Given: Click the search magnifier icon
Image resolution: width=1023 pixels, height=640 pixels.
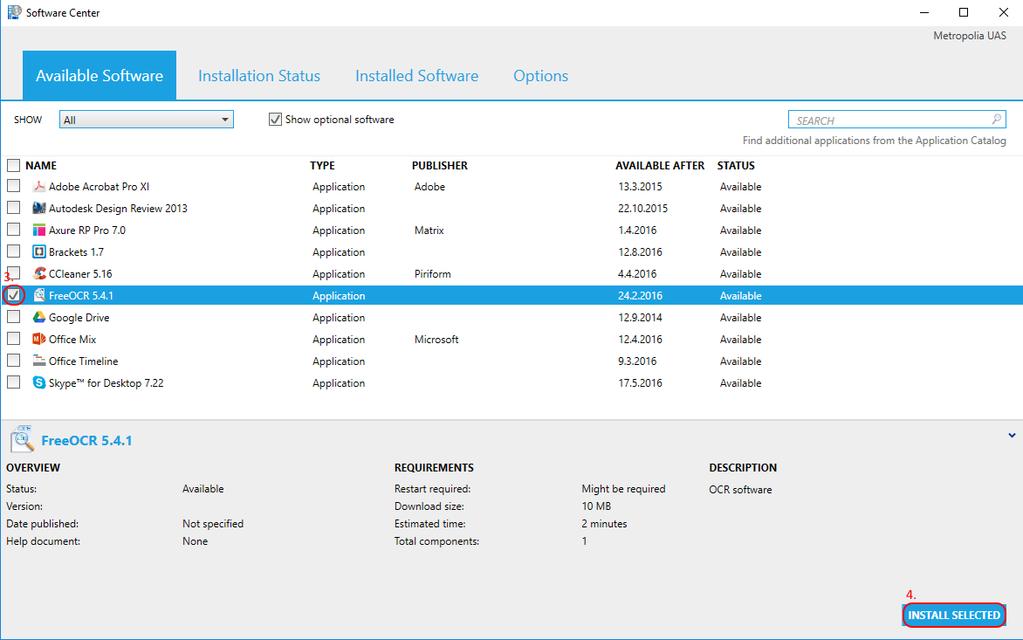Looking at the screenshot, I should (996, 119).
